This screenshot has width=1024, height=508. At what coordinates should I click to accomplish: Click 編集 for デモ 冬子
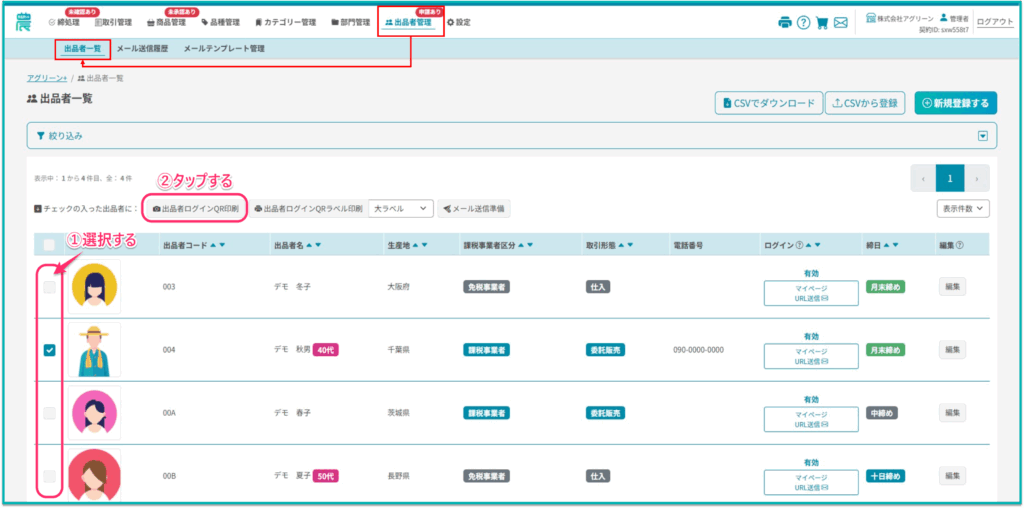[x=952, y=287]
